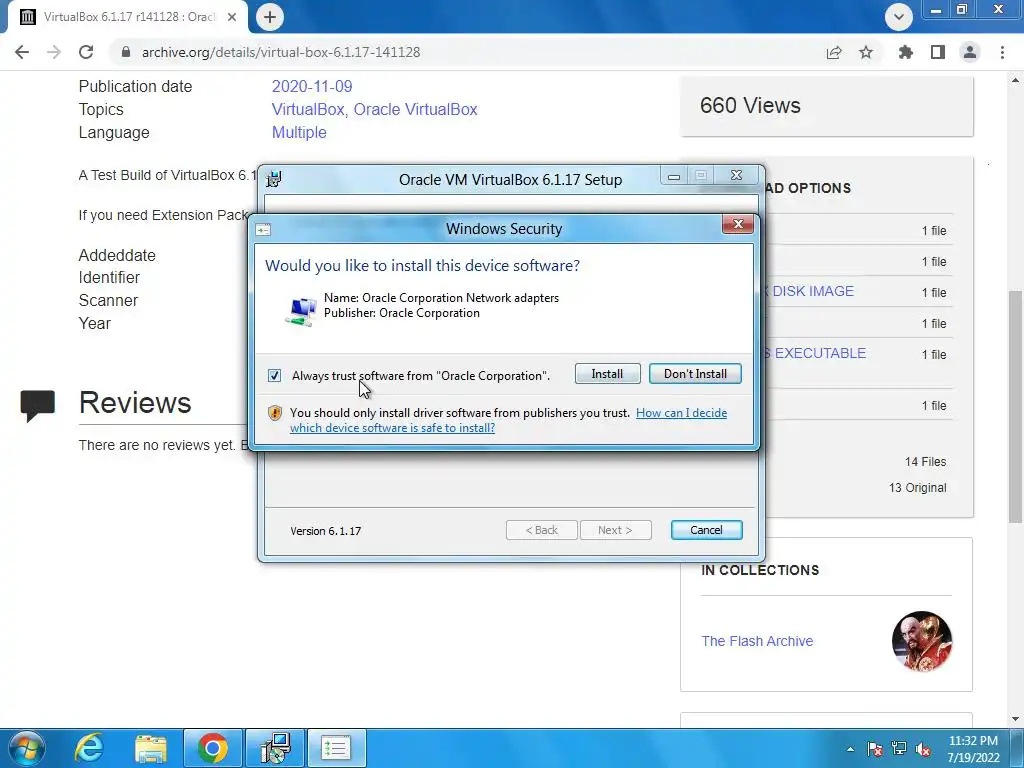Toggle the Chrome side panel icon
This screenshot has height=768, width=1024.
tap(938, 52)
